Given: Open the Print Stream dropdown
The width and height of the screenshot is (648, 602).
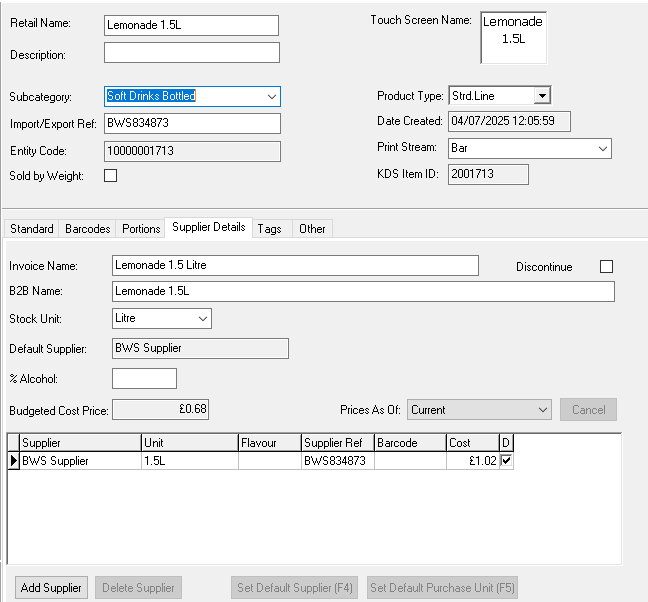Looking at the screenshot, I should point(602,148).
